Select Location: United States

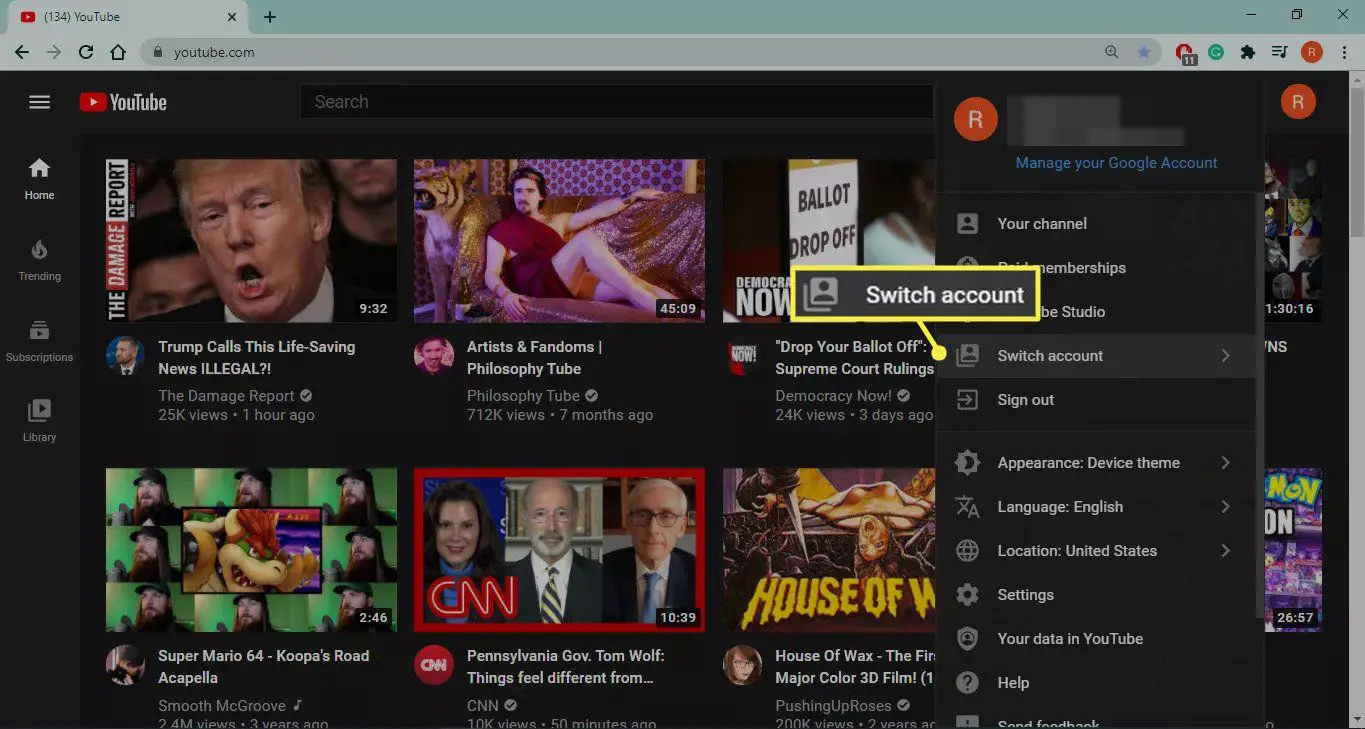click(1095, 551)
